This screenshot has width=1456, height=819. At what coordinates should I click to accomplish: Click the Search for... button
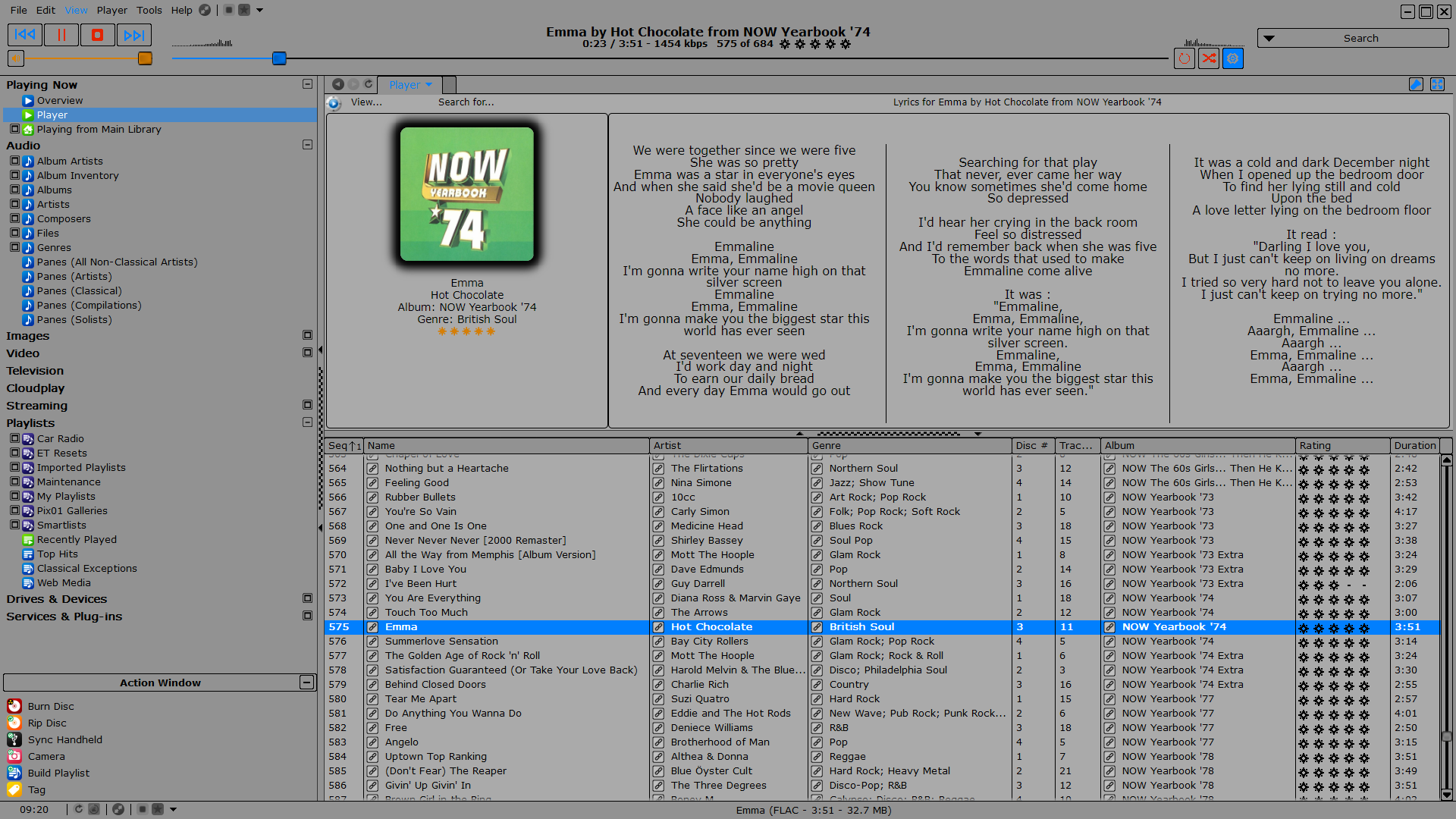click(x=466, y=102)
